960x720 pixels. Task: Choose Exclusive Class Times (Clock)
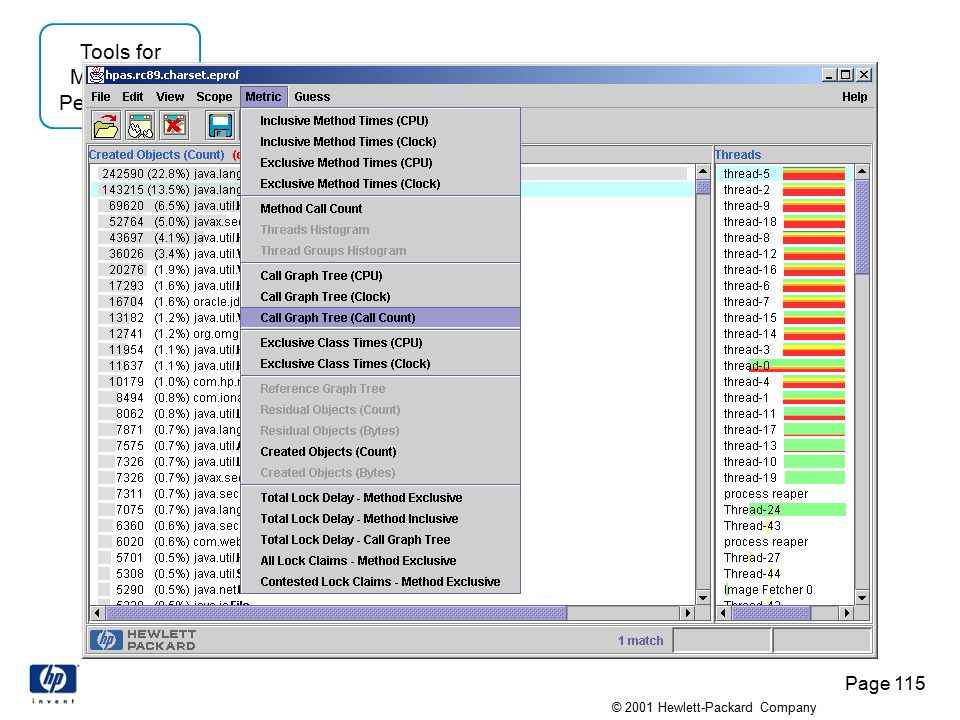tap(380, 364)
